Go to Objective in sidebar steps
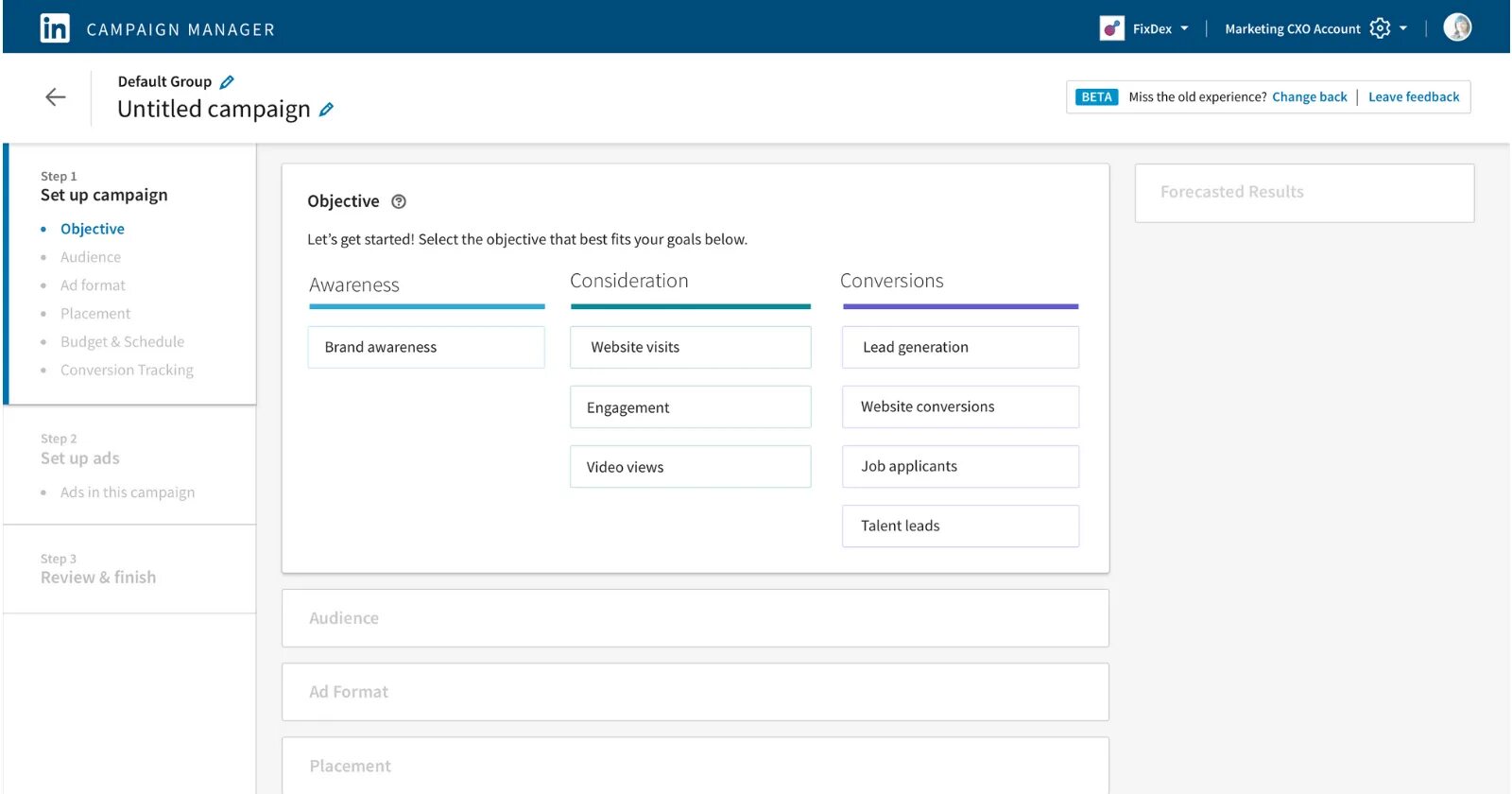The width and height of the screenshot is (1512, 794). pos(93,229)
